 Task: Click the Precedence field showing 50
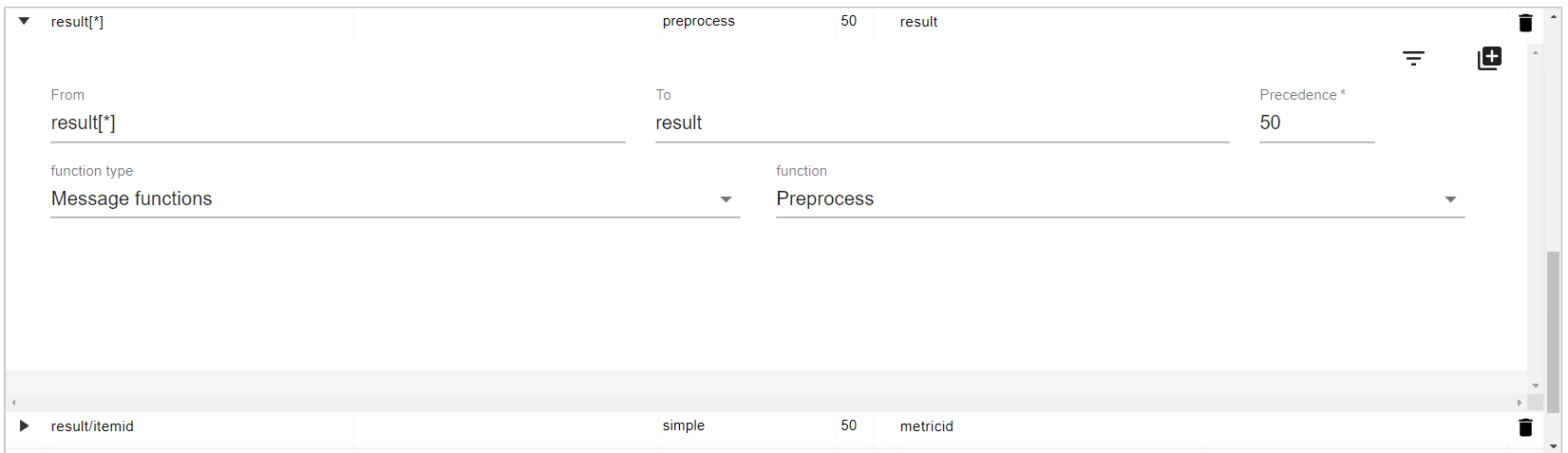click(x=1315, y=123)
